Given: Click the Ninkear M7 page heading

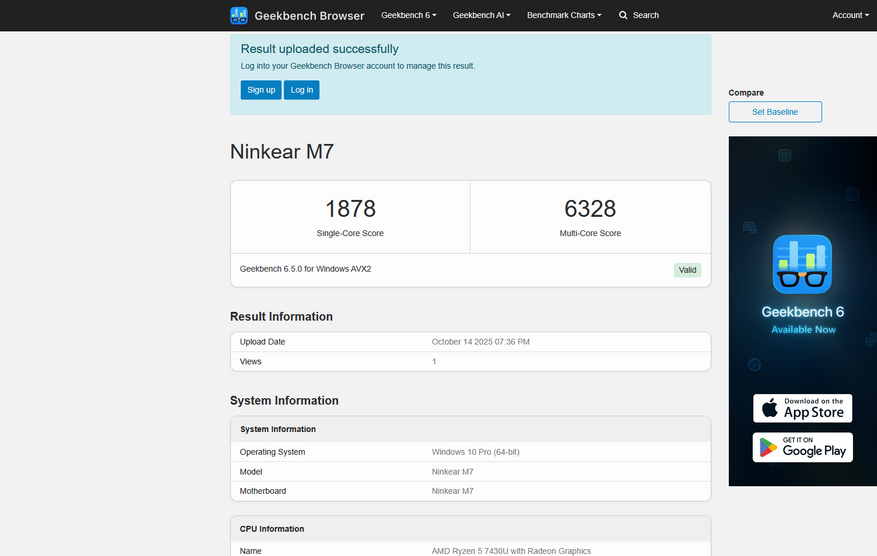Looking at the screenshot, I should (282, 152).
